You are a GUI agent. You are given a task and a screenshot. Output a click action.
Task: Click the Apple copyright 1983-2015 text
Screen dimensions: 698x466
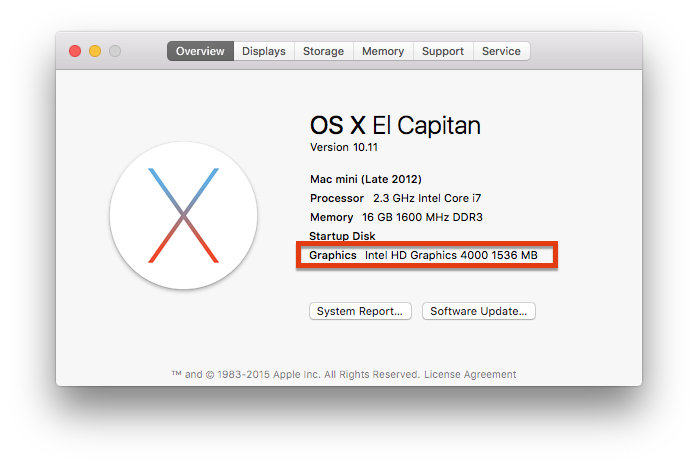point(296,374)
